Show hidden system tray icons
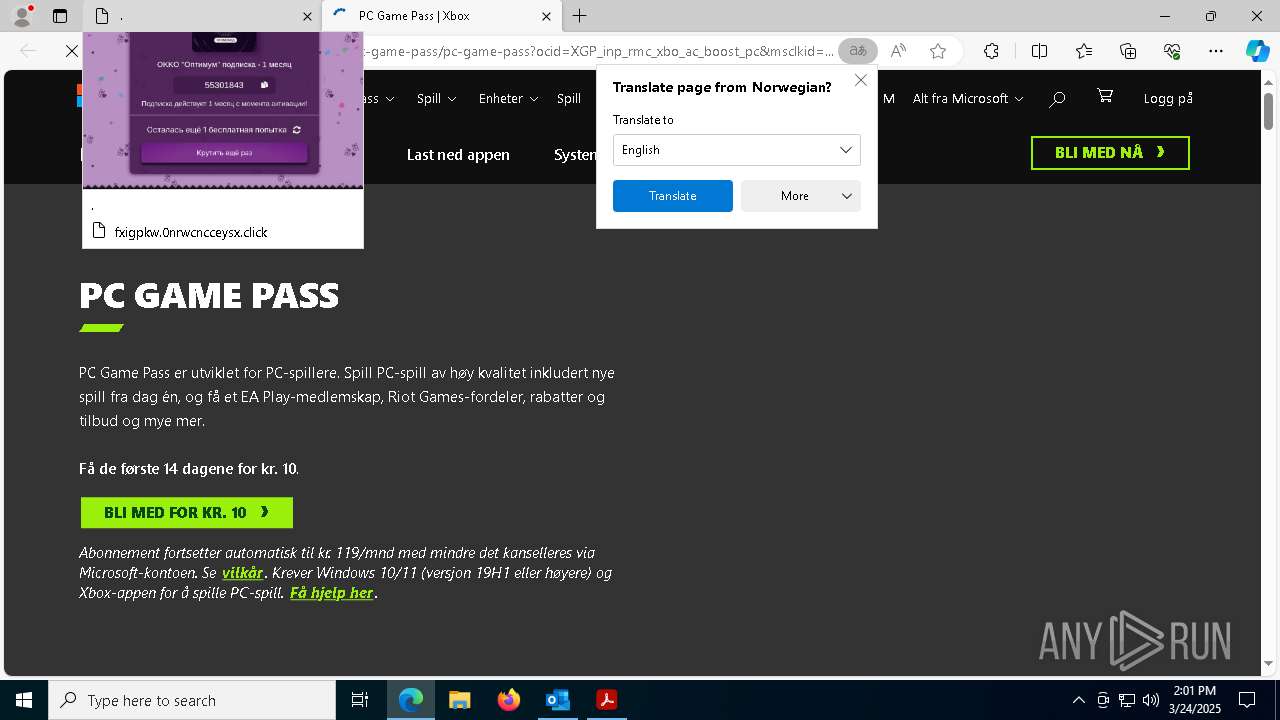The height and width of the screenshot is (720, 1280). [x=1078, y=700]
